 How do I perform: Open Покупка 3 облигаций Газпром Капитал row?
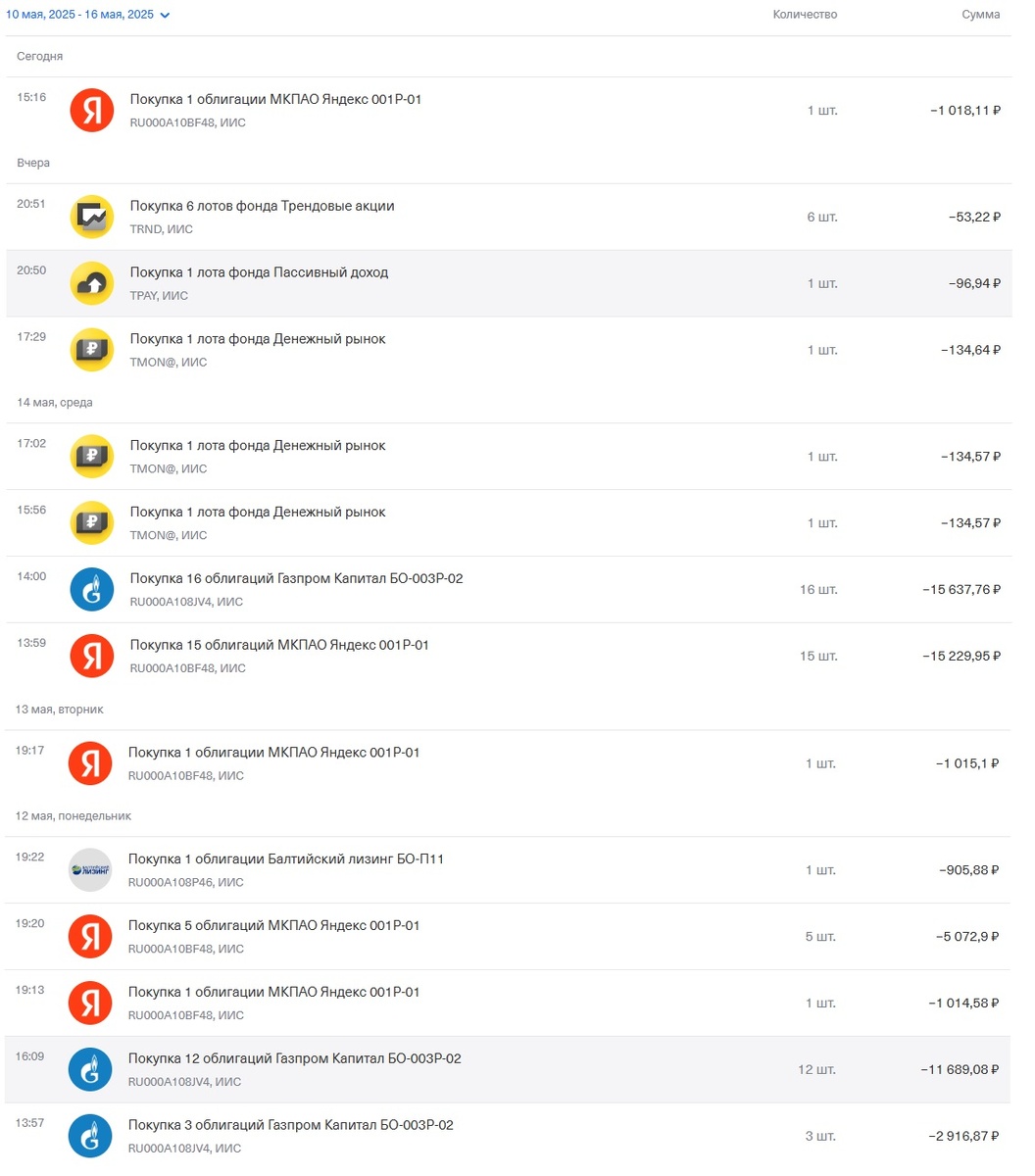tap(290, 1126)
